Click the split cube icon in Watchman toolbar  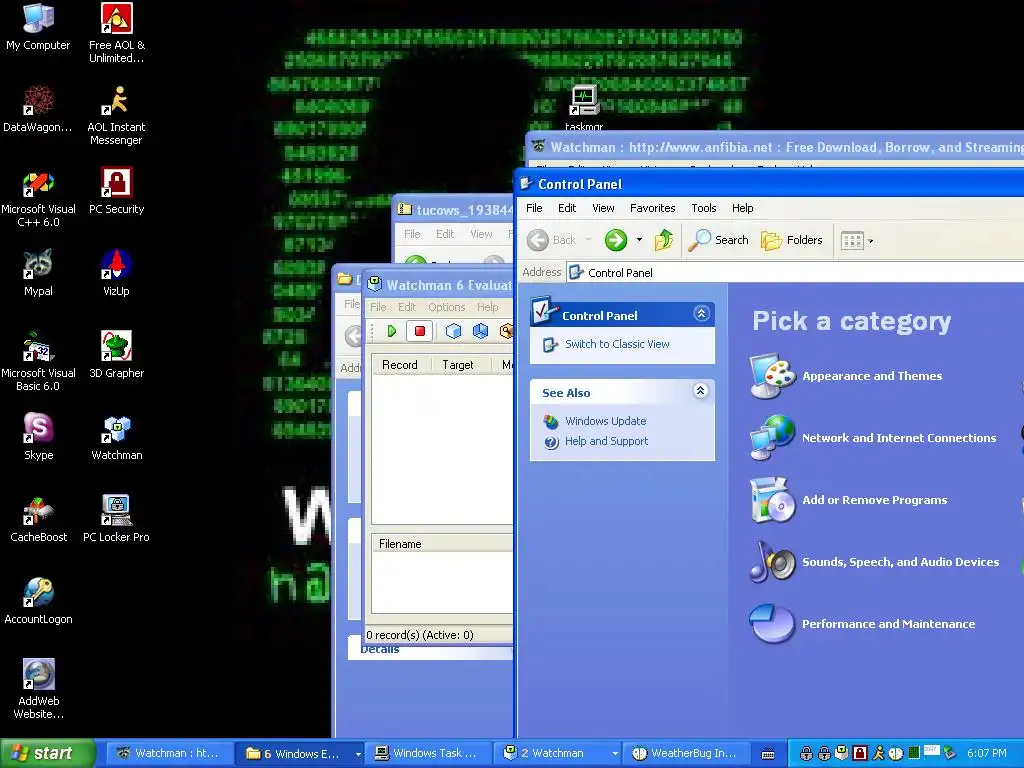pyautogui.click(x=480, y=331)
